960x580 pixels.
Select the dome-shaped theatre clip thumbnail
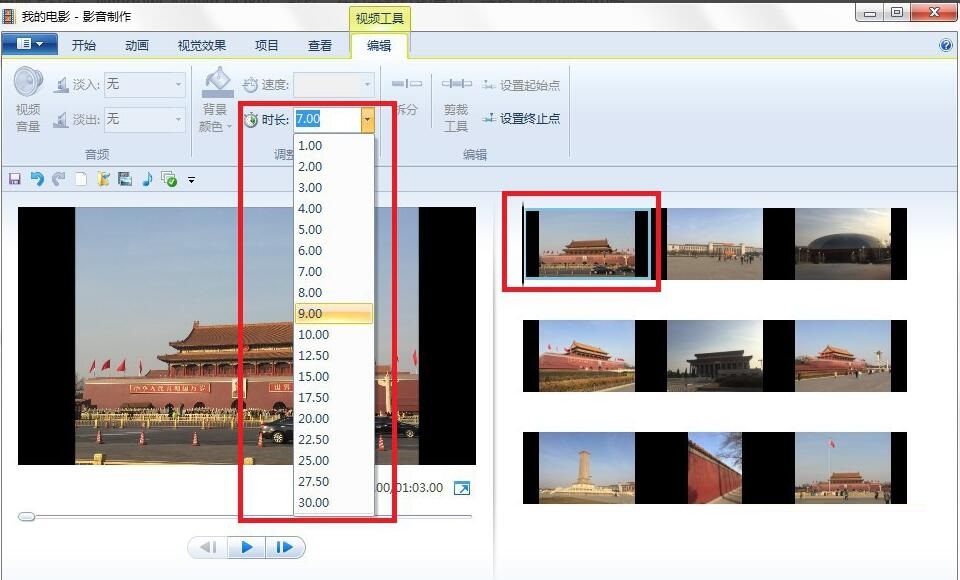point(843,244)
